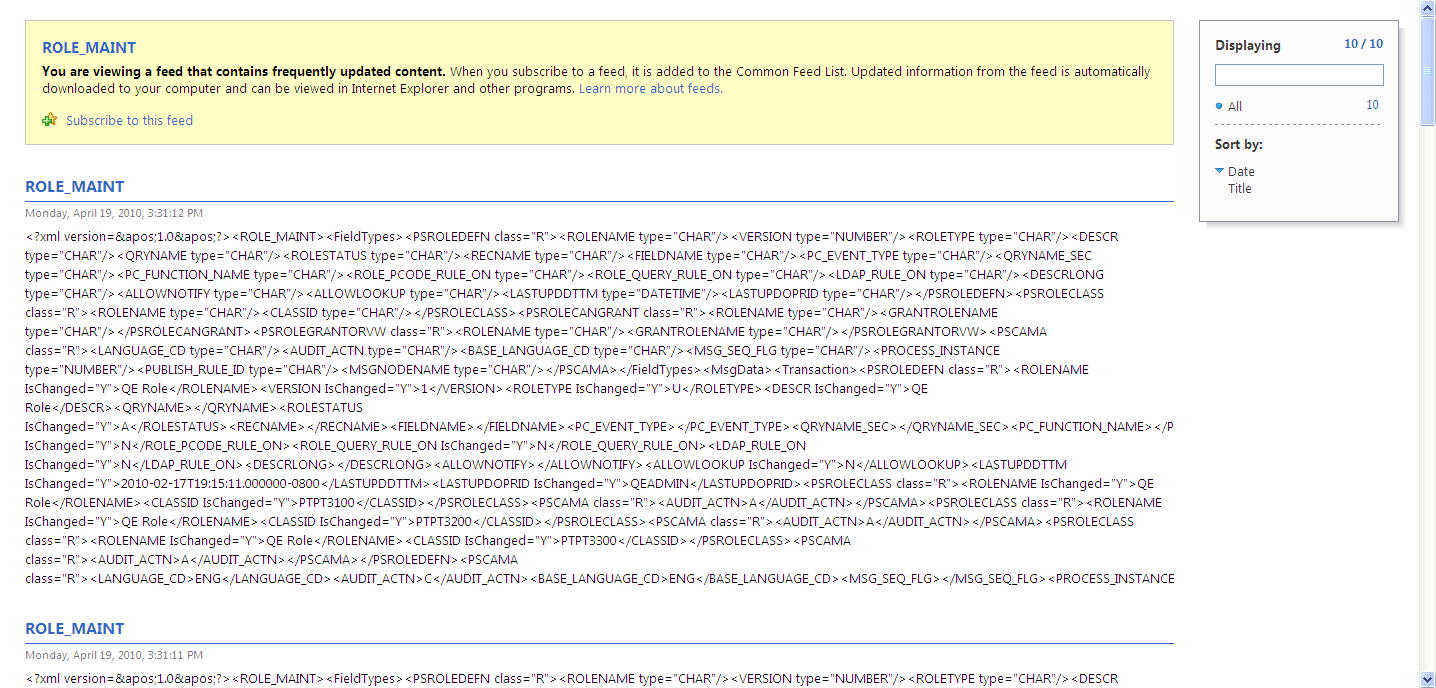The height and width of the screenshot is (688, 1436).
Task: Select the All filter radio bullet
Action: pyautogui.click(x=1221, y=105)
